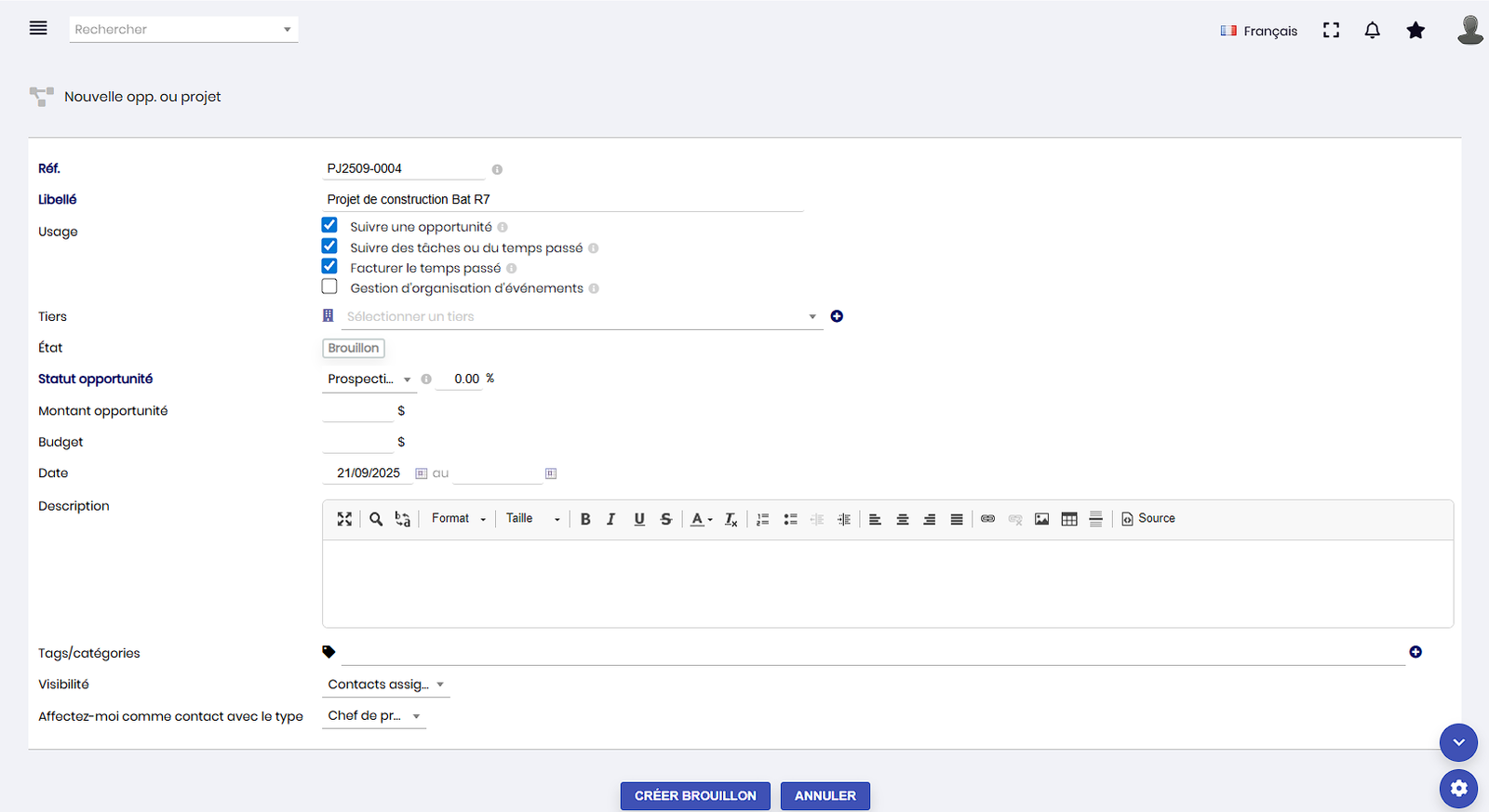
Task: Open start date calendar picker
Action: [422, 473]
